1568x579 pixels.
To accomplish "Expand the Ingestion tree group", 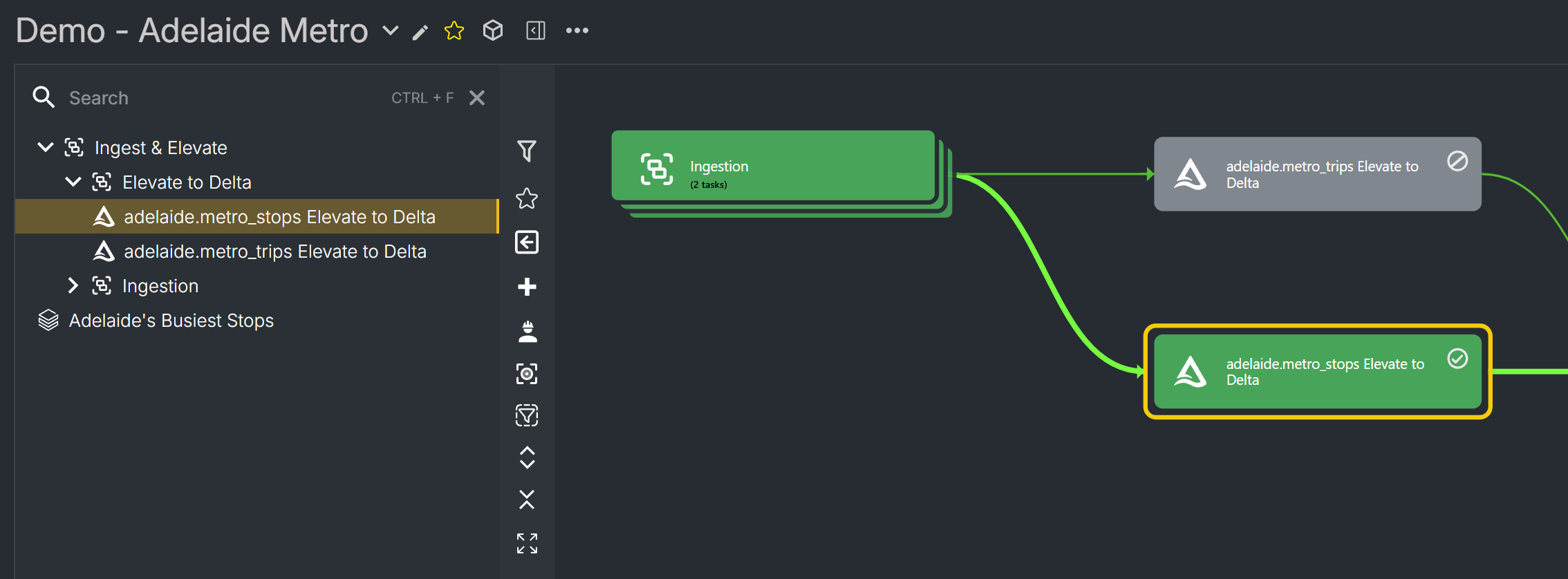I will (73, 285).
